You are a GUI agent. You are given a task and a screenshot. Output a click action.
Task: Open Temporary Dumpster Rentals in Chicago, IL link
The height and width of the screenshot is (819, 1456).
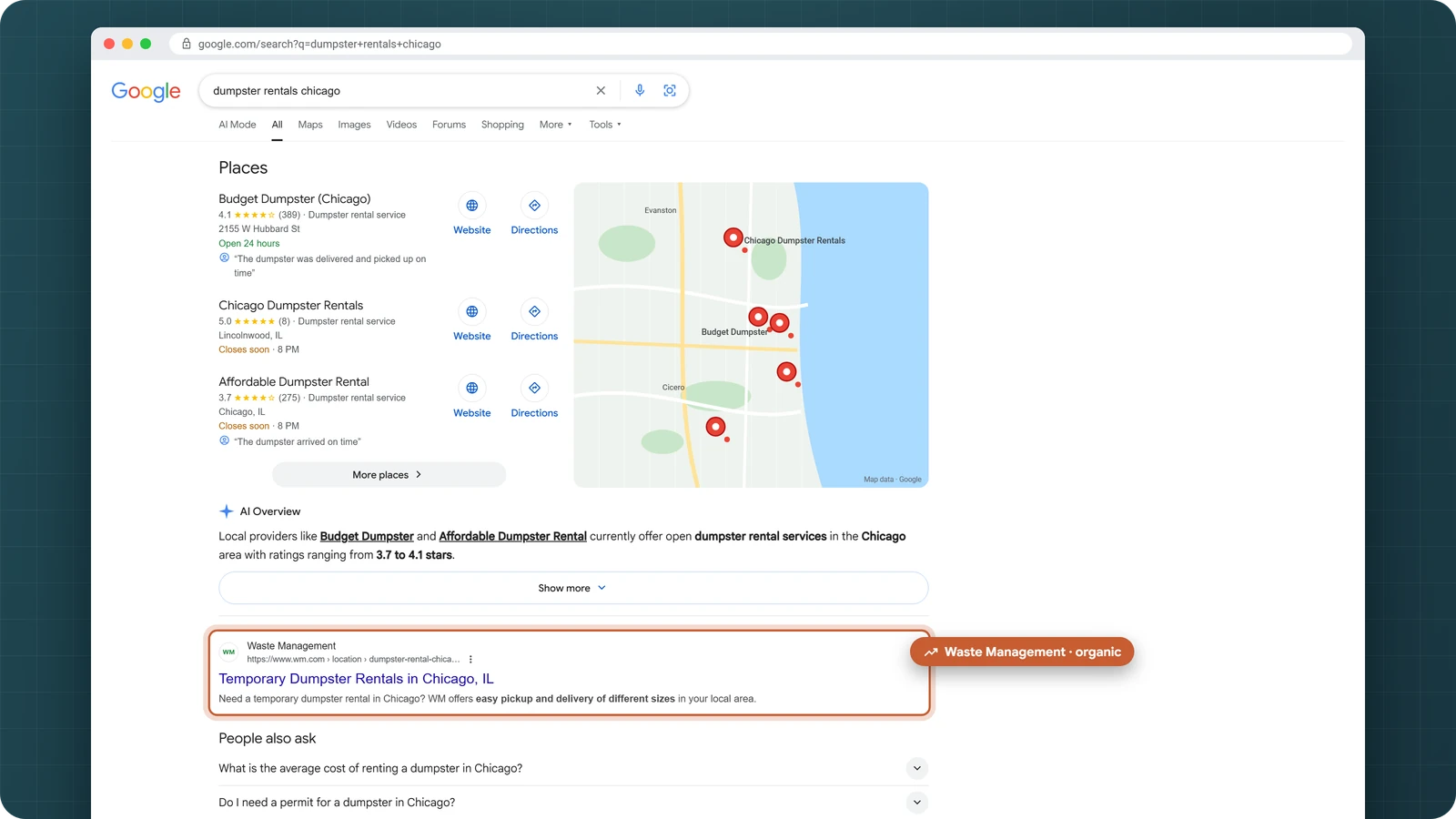pyautogui.click(x=356, y=679)
